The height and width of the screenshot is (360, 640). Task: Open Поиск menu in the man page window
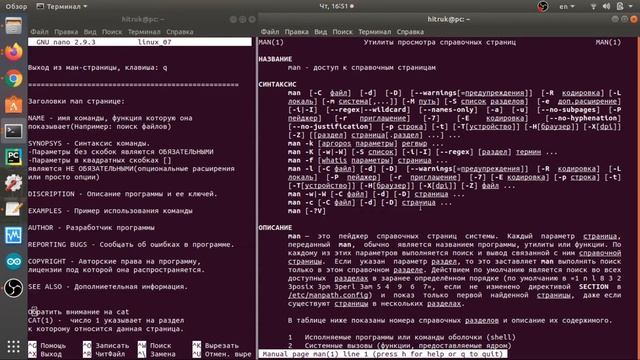[342, 31]
